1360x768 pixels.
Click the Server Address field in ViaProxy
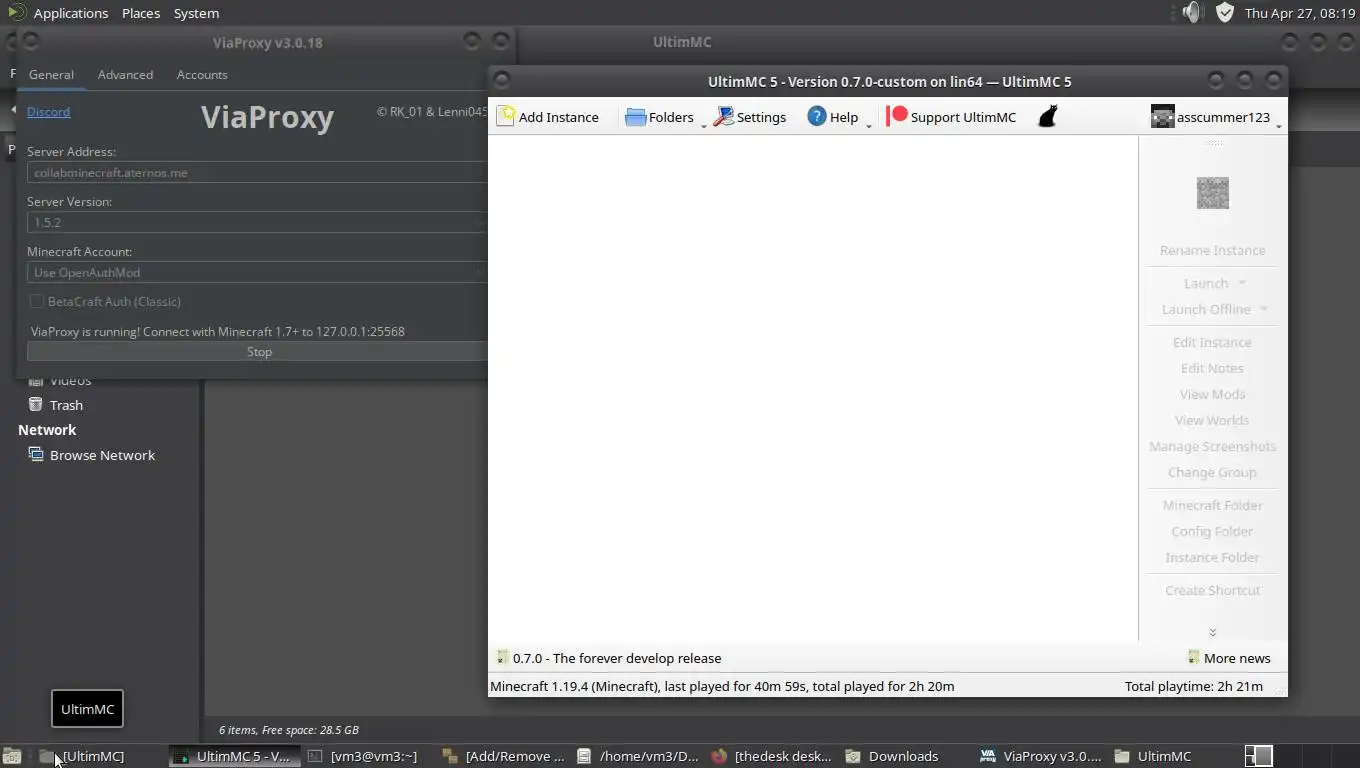[x=257, y=172]
